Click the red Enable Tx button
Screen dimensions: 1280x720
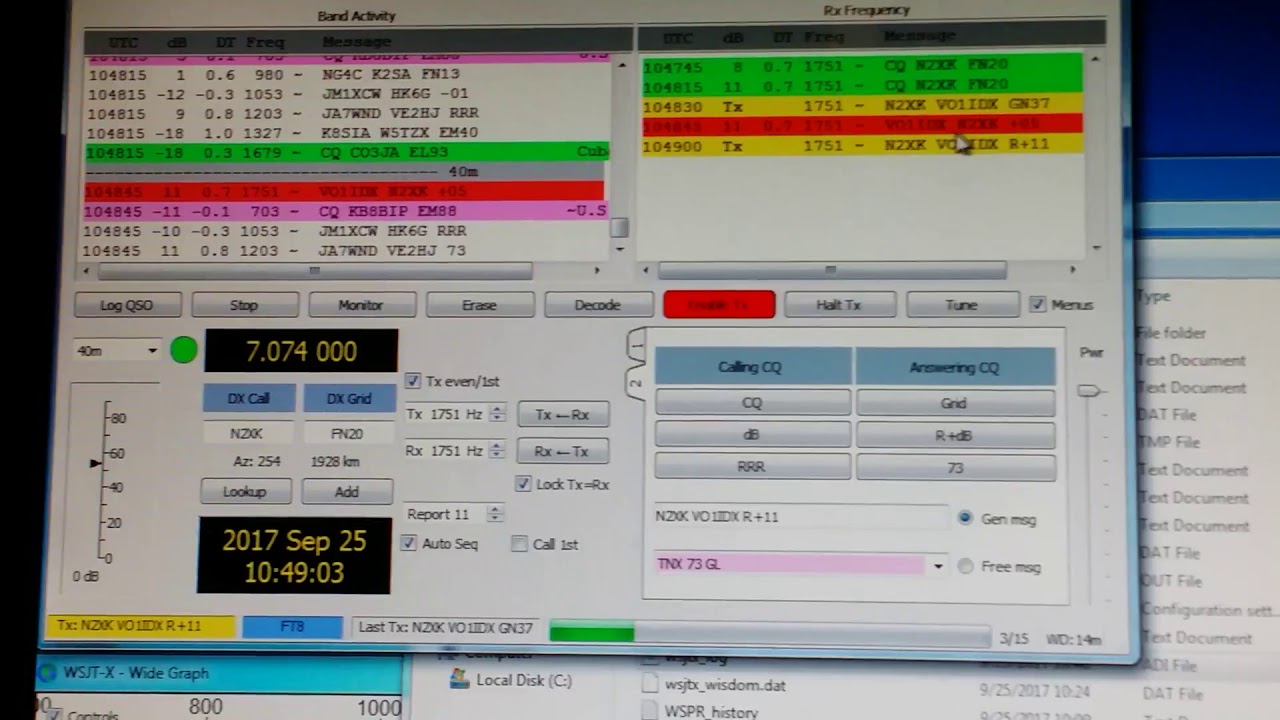click(x=719, y=305)
